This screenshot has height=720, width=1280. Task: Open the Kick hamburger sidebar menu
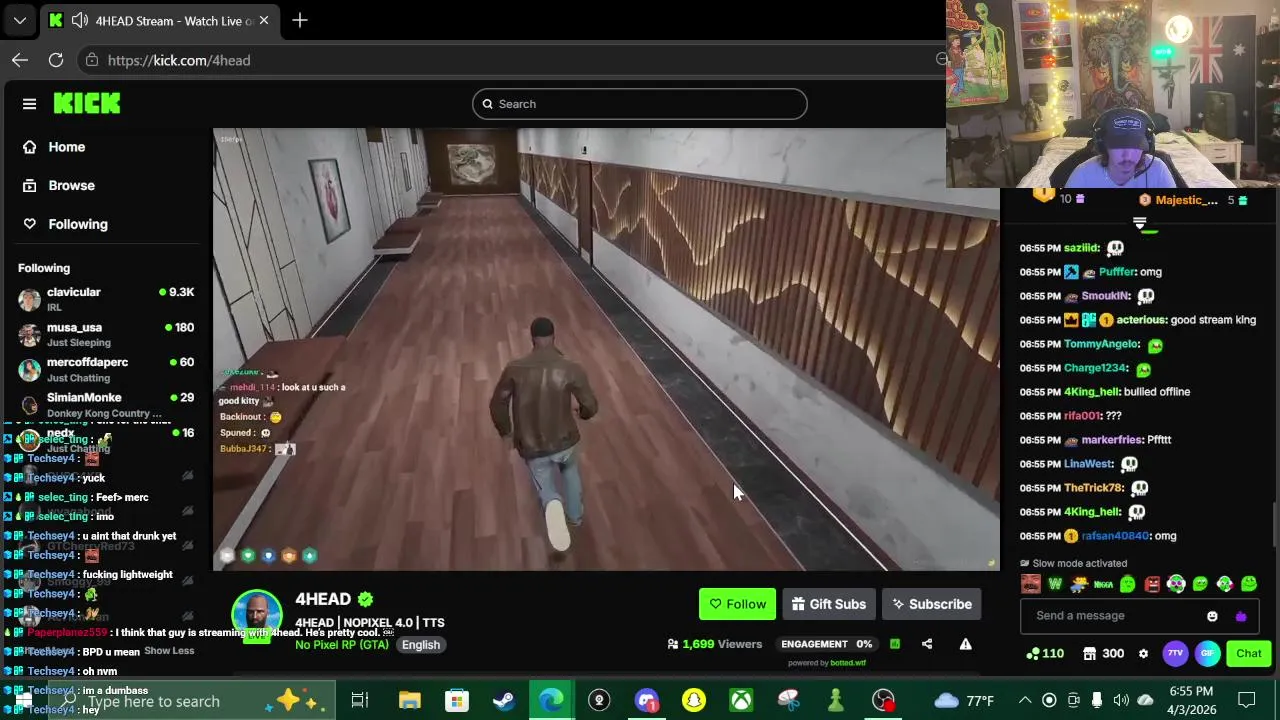click(29, 104)
